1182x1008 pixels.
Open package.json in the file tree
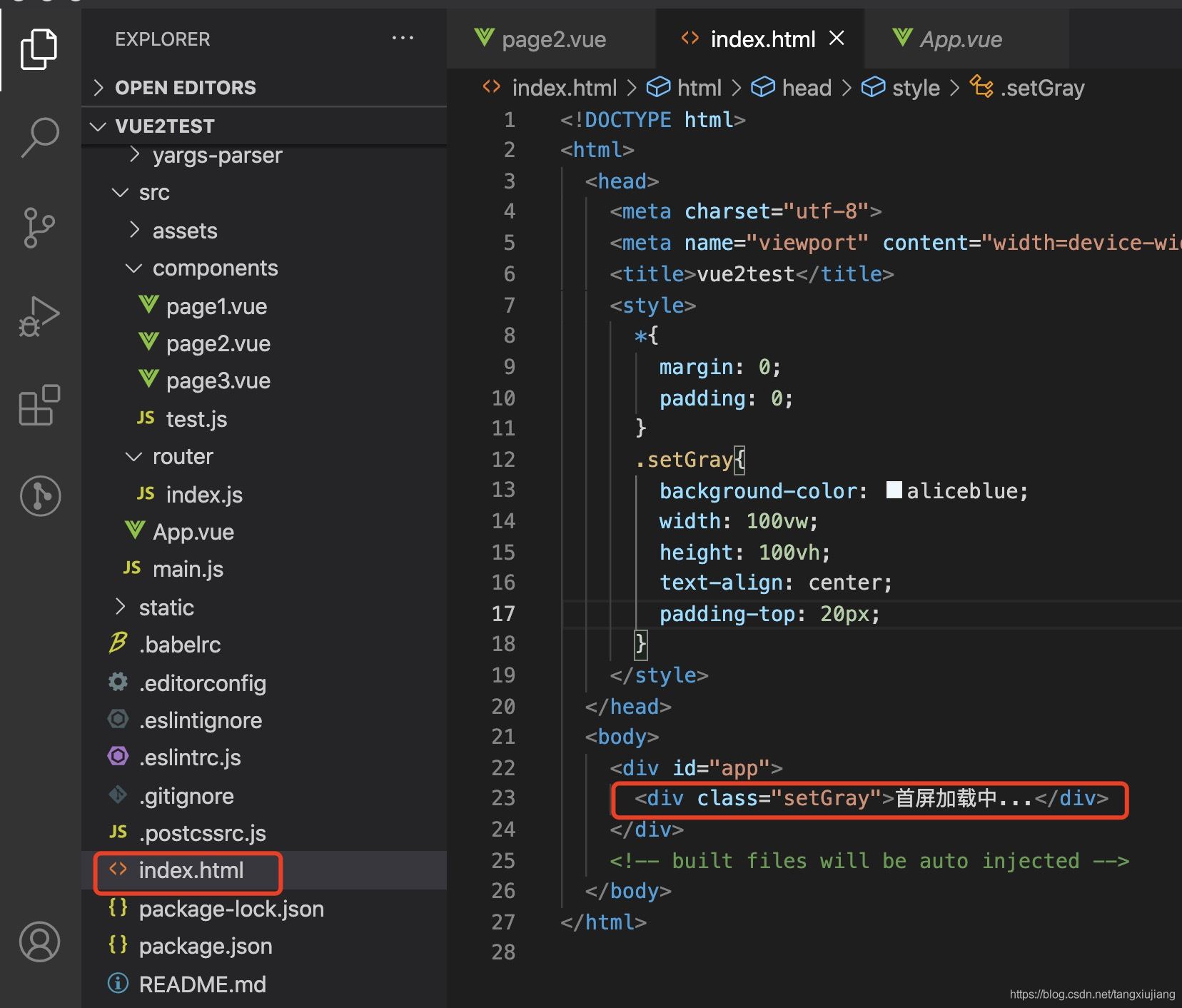click(x=205, y=946)
